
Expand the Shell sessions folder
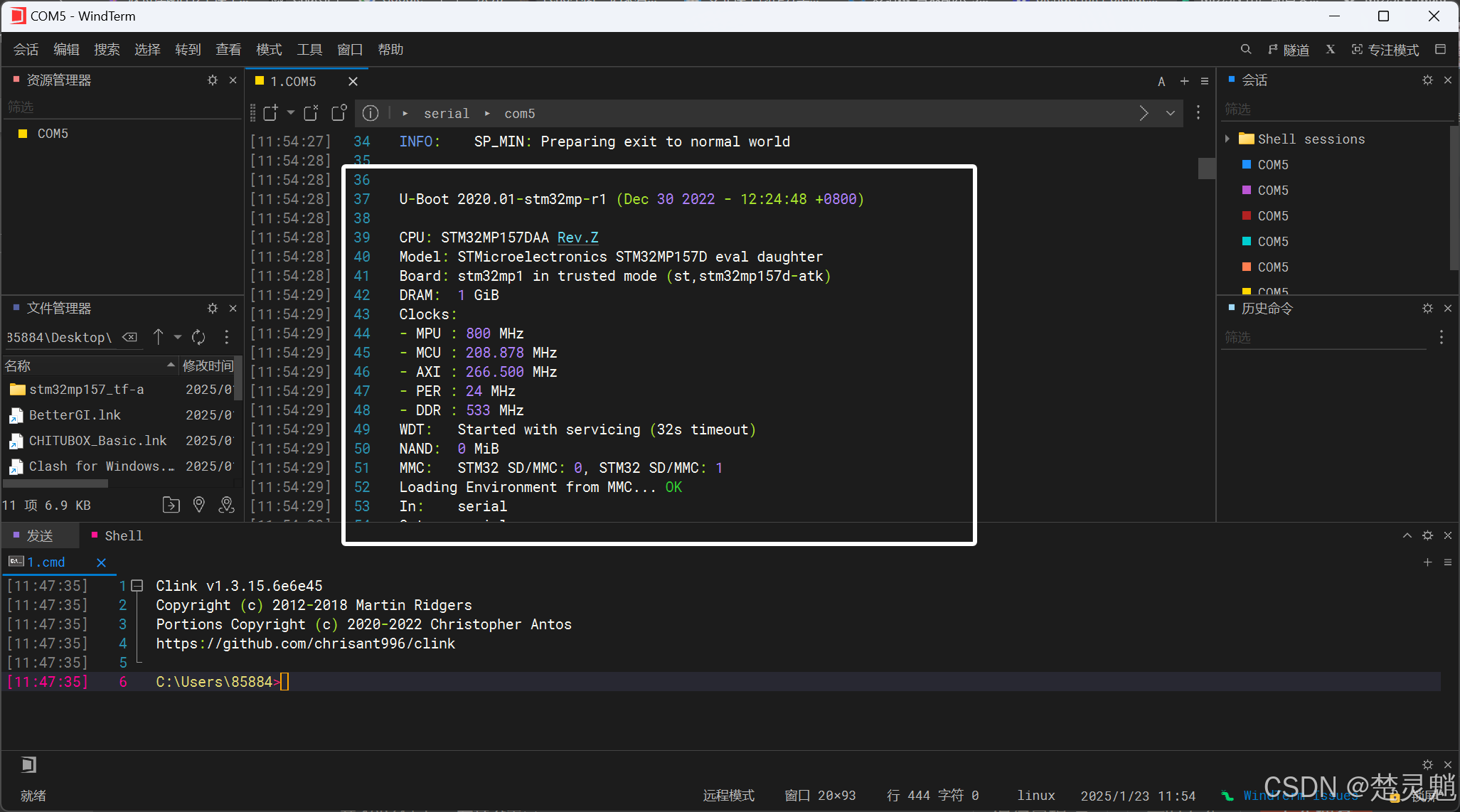pyautogui.click(x=1227, y=139)
